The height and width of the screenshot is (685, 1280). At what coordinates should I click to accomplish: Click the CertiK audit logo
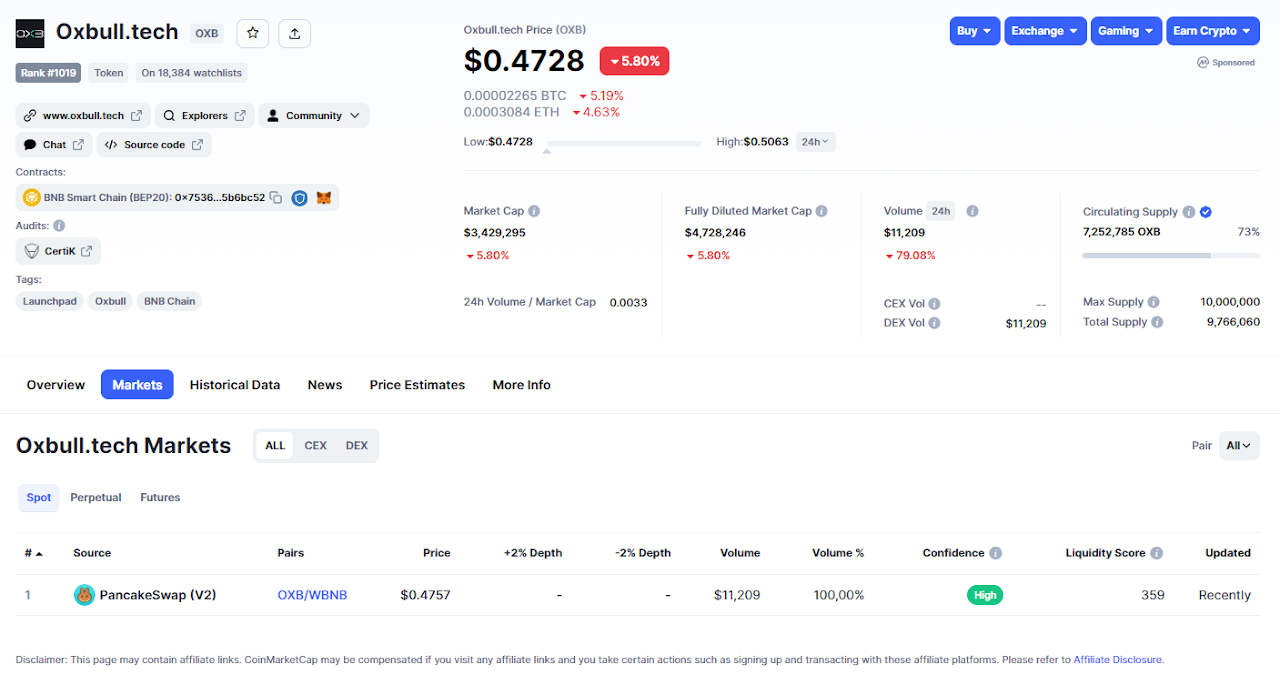31,251
